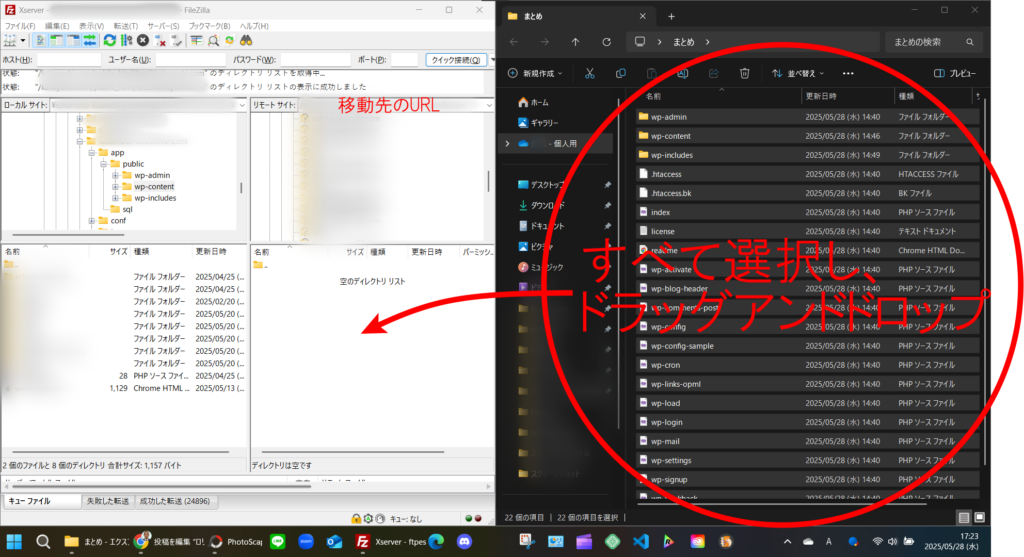Open the サーバー(S) menu
This screenshot has height=557, width=1024.
point(163,26)
